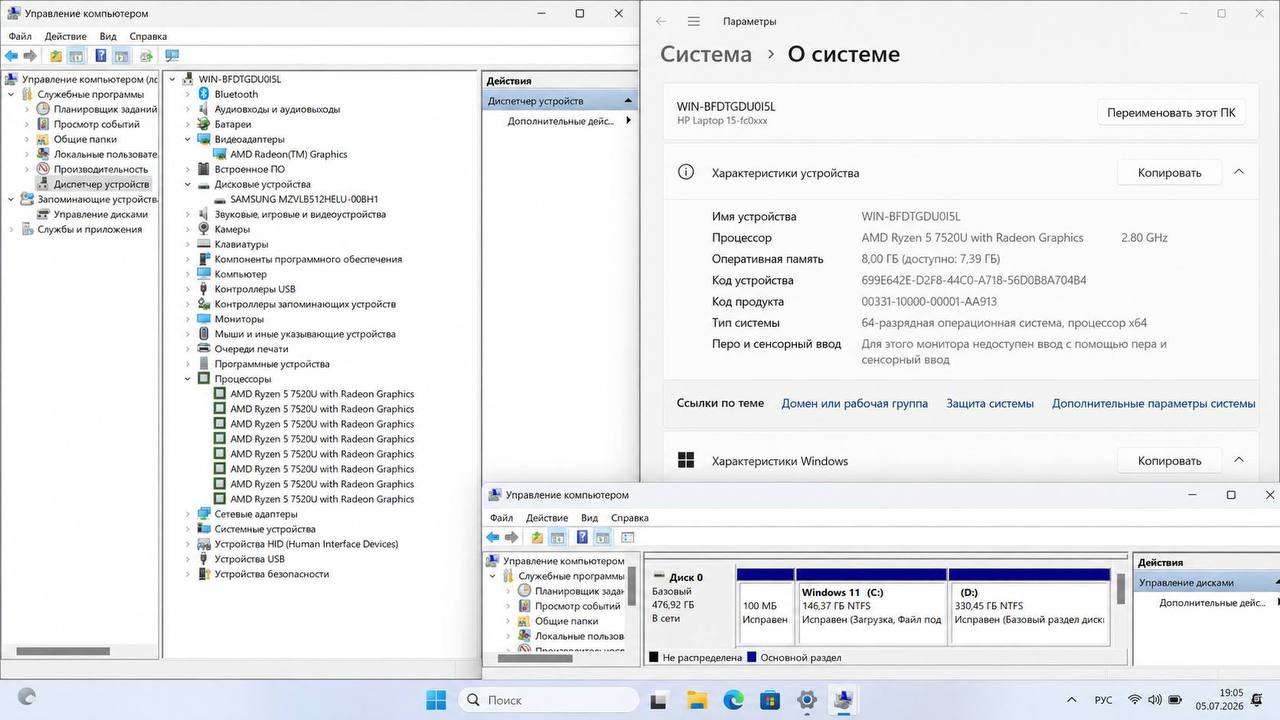Select the AMD Radeon(TM) Graphics adapter
Image resolution: width=1280 pixels, height=720 pixels.
pos(288,154)
